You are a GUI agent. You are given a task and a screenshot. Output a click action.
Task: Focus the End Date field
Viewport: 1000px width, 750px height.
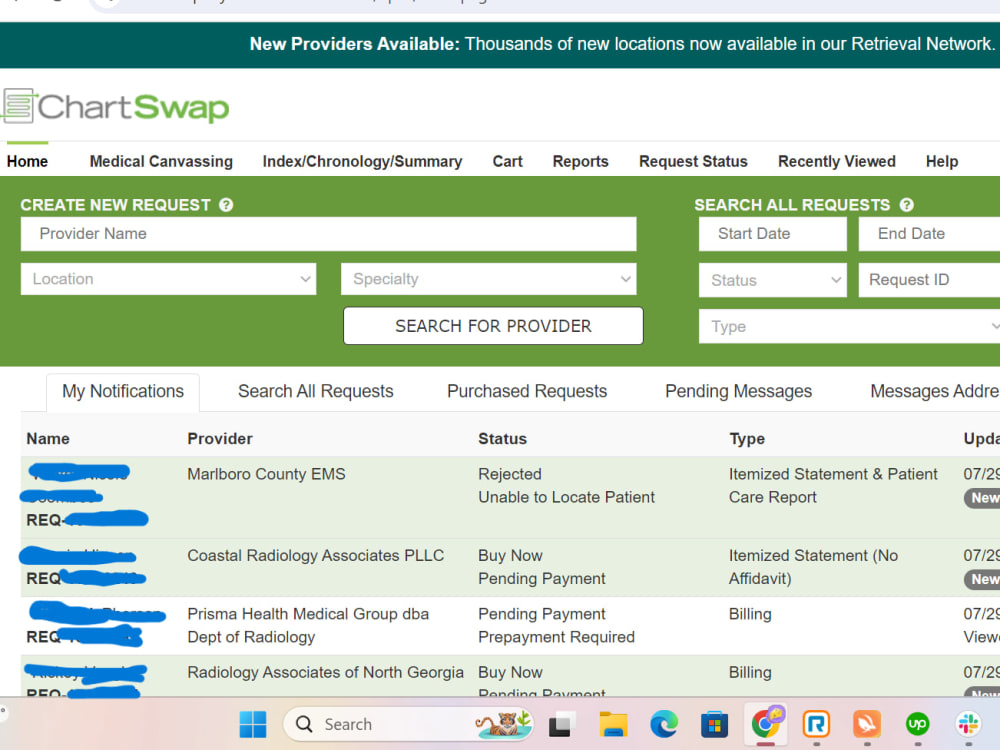(930, 234)
